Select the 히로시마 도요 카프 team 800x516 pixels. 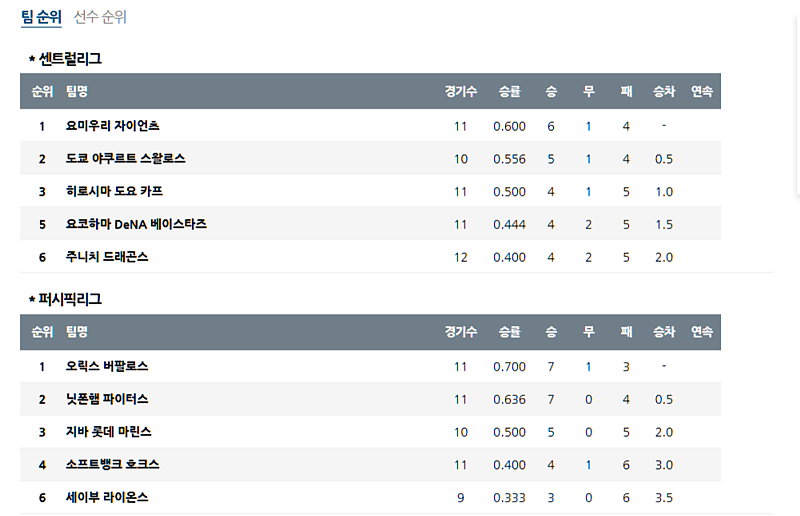click(114, 191)
